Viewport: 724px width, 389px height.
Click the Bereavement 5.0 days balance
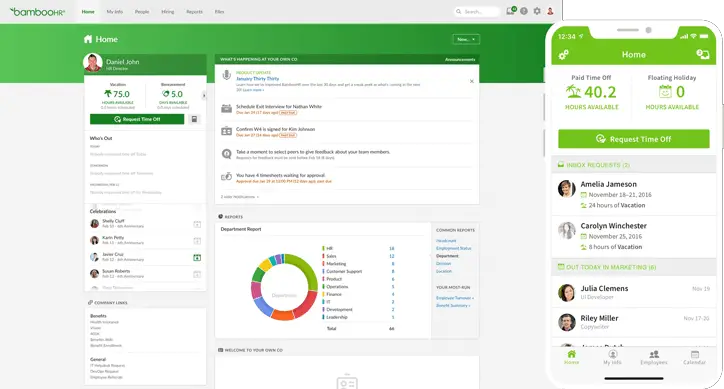point(173,94)
